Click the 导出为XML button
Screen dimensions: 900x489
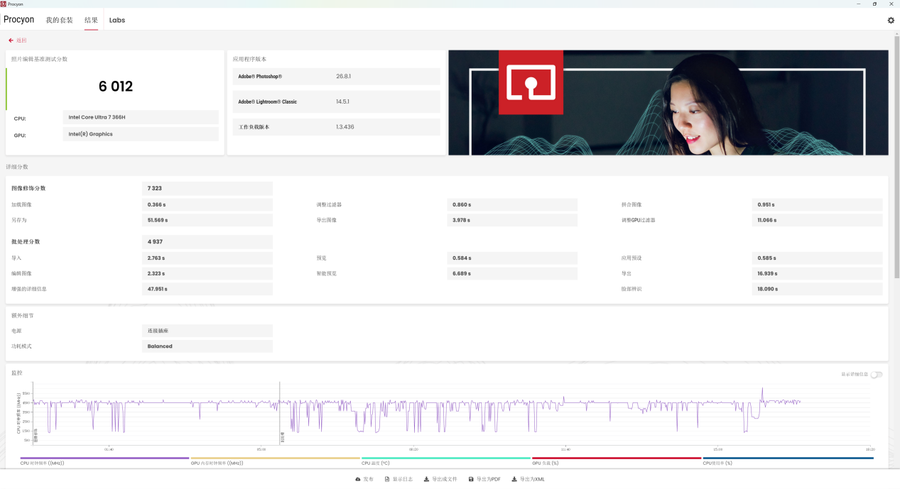tap(528, 479)
